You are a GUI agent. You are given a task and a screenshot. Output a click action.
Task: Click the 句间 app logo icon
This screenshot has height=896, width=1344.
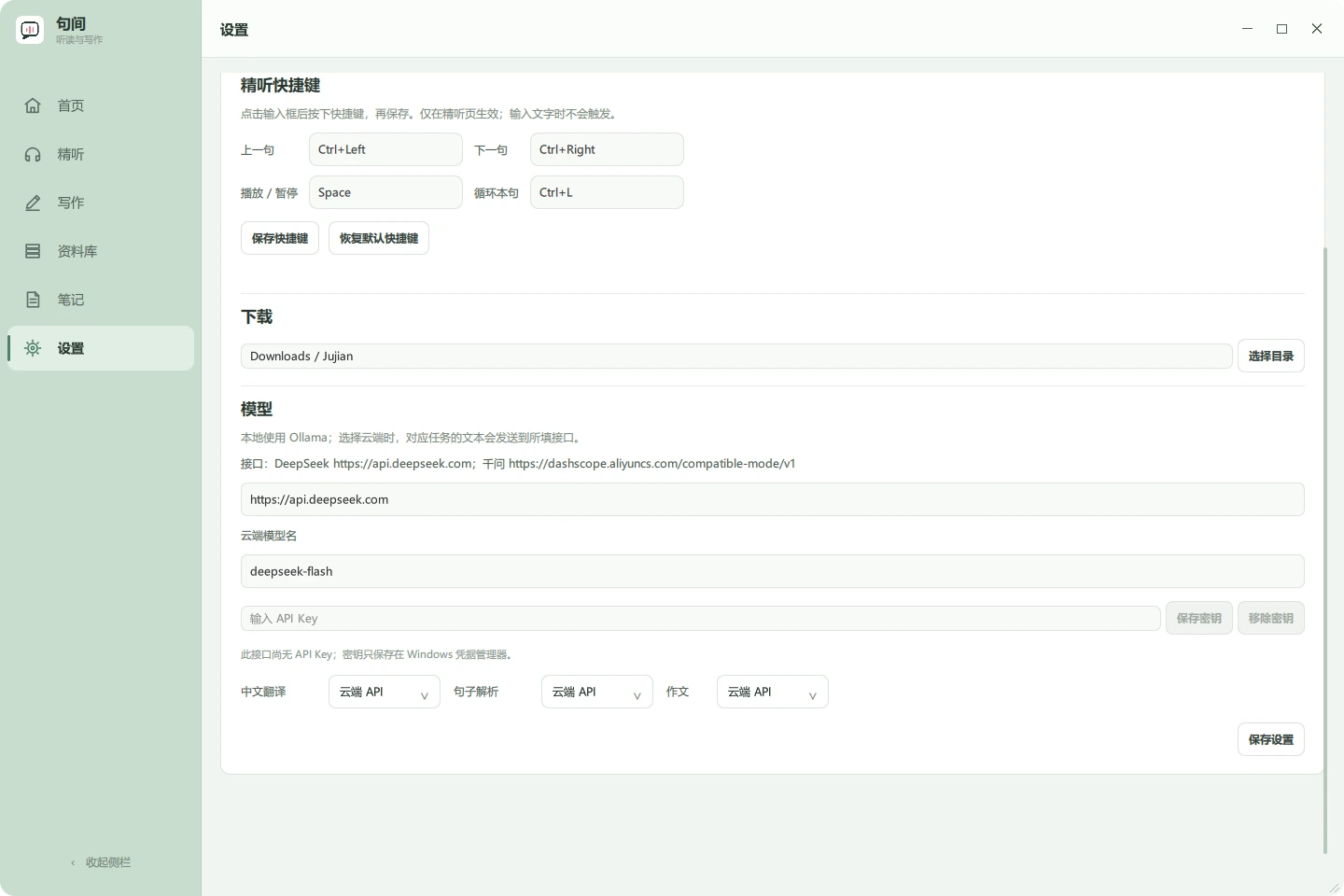click(30, 30)
